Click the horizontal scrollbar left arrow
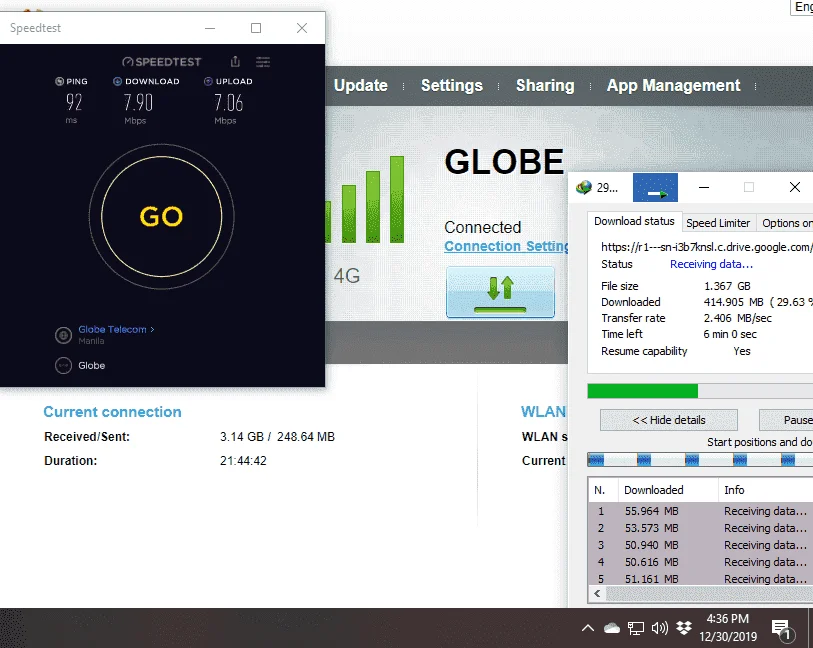Screen dimensions: 813x648 point(597,594)
